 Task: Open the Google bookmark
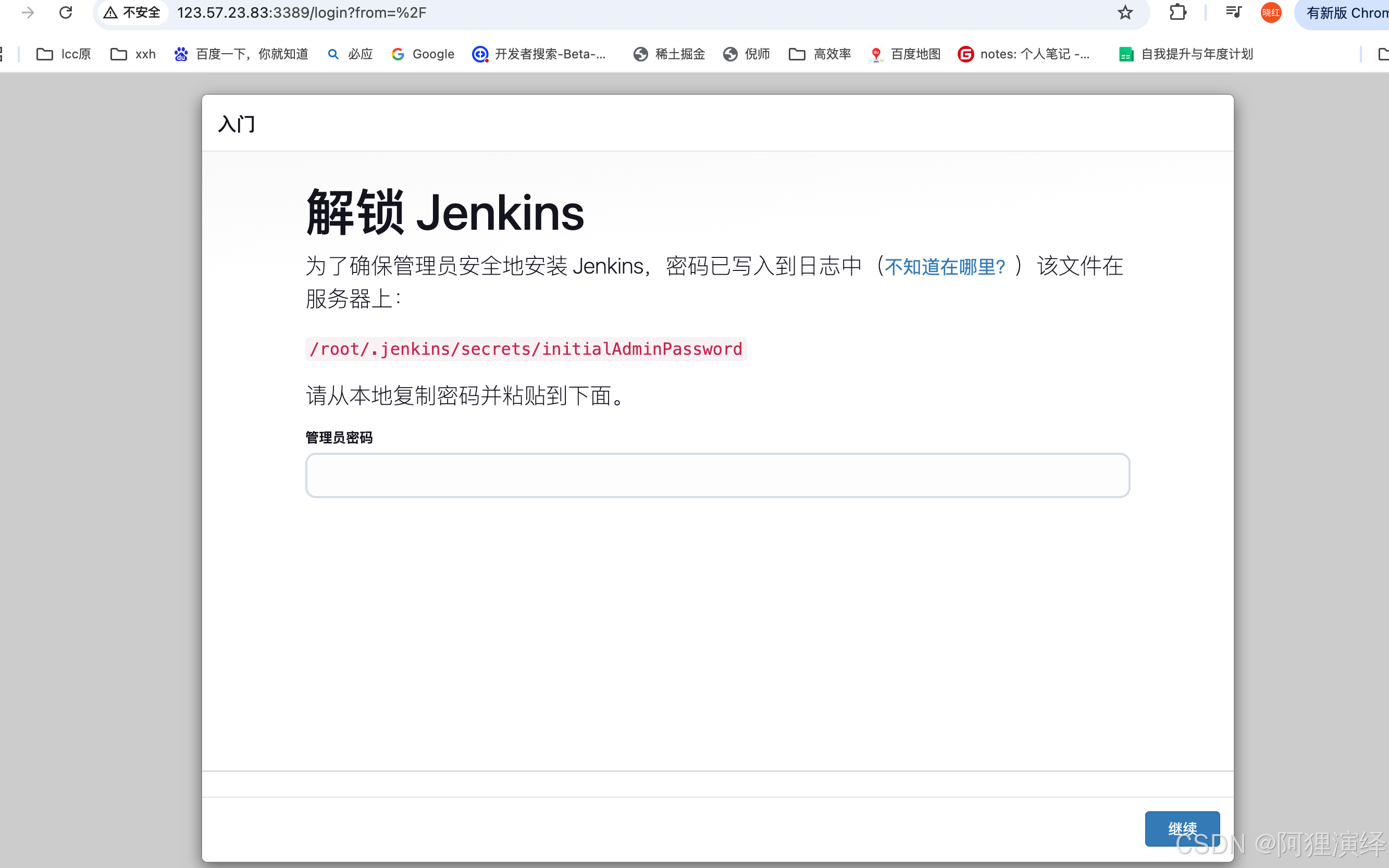423,53
